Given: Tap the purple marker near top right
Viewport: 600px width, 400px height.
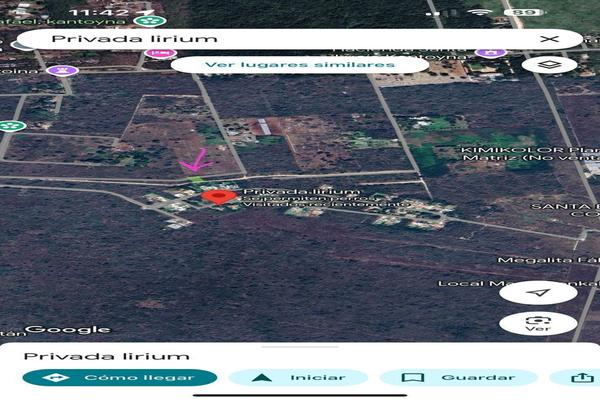Looking at the screenshot, I should click(x=488, y=52).
